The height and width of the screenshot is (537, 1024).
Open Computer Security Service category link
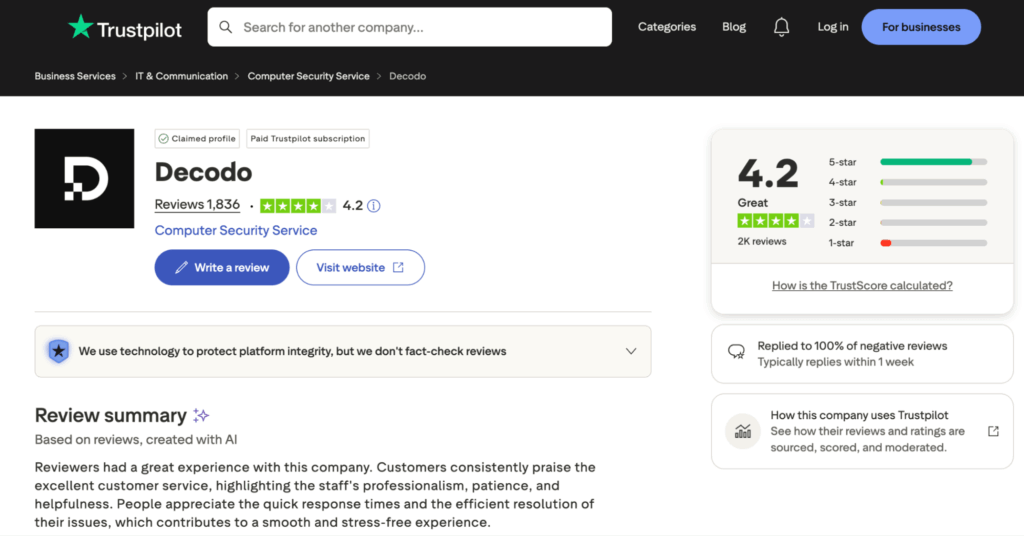tap(236, 230)
